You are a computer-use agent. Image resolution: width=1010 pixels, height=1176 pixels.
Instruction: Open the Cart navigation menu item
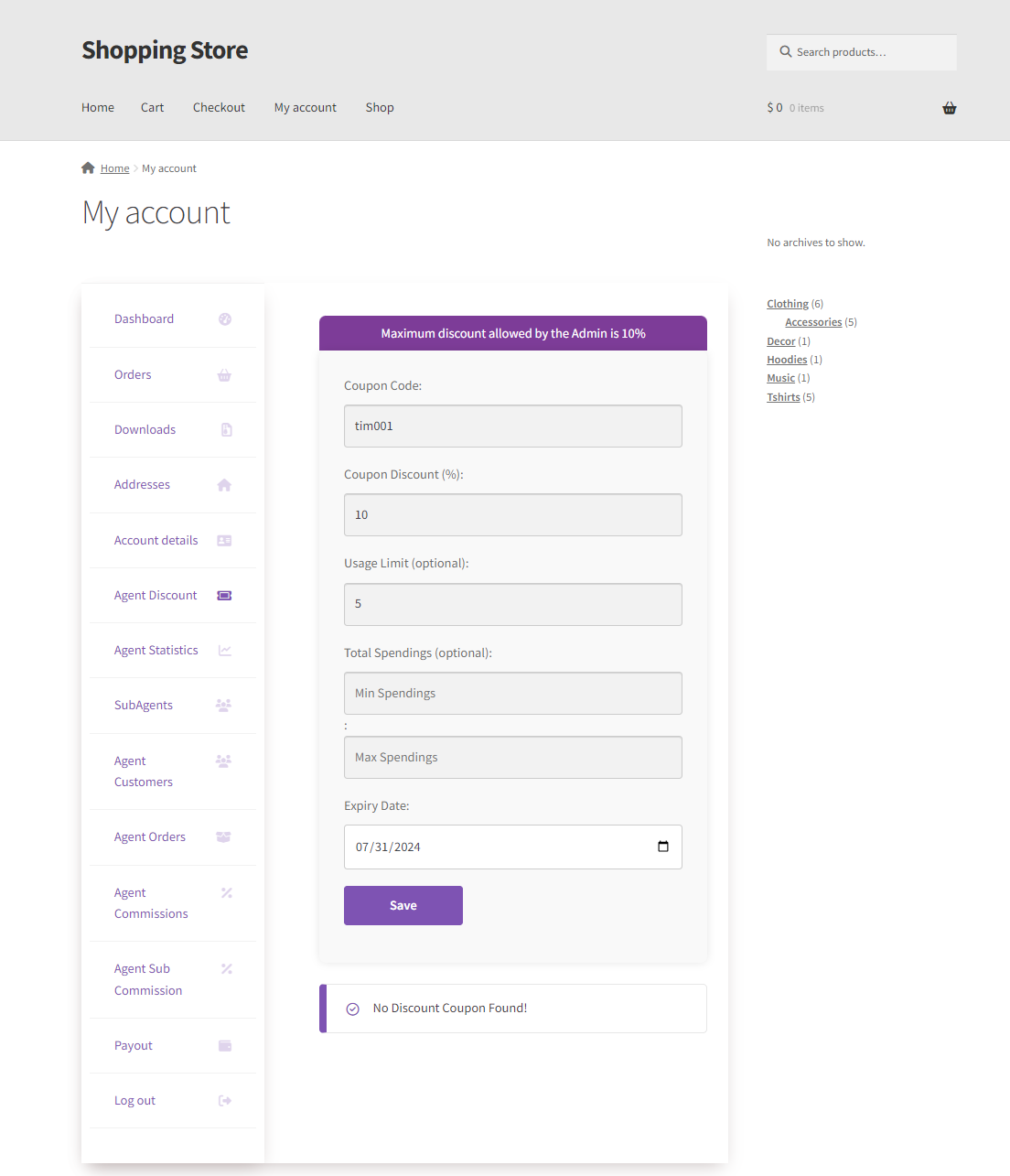coord(153,108)
